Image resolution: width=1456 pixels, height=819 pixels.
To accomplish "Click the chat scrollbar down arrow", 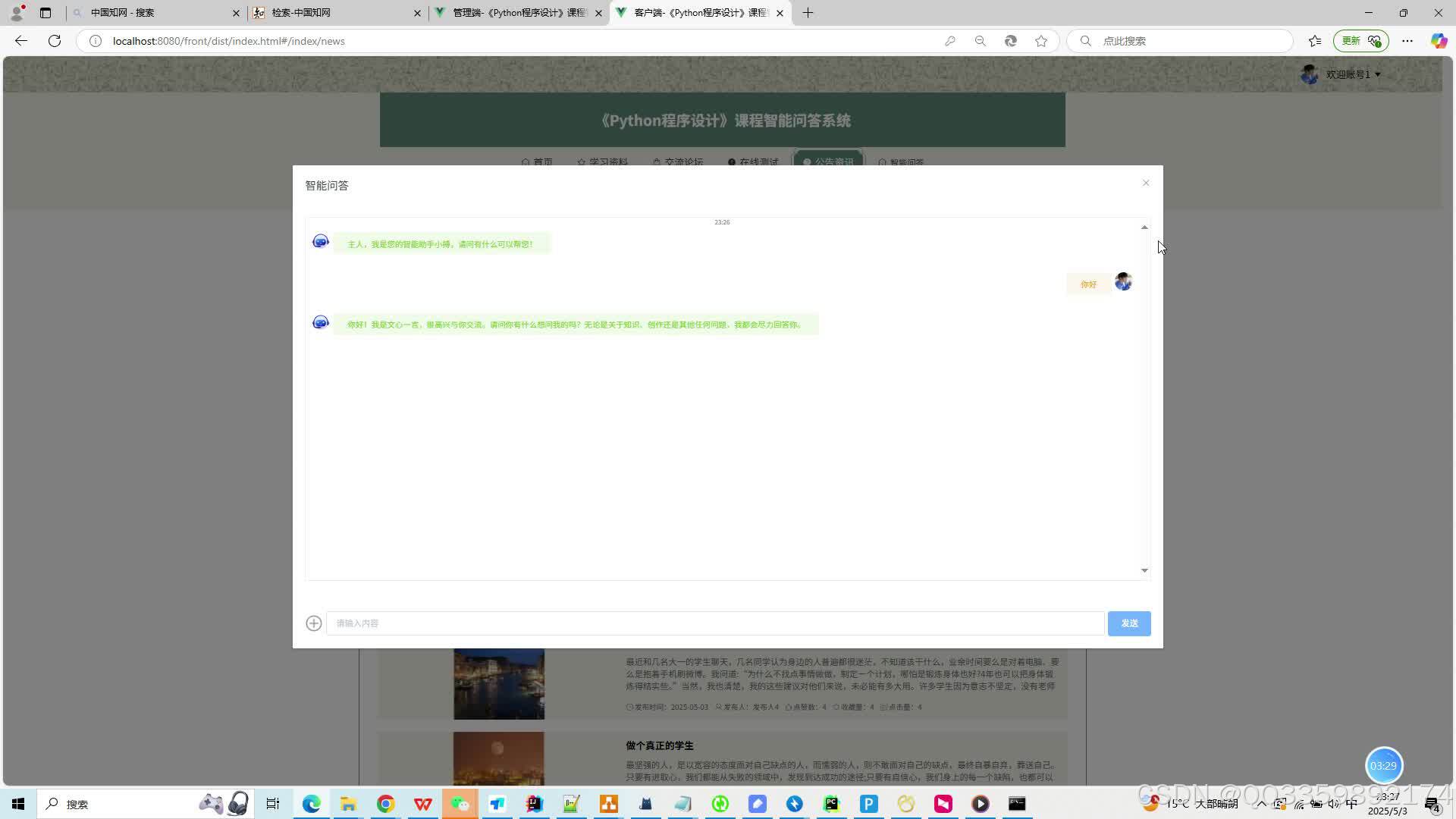I will 1144,570.
